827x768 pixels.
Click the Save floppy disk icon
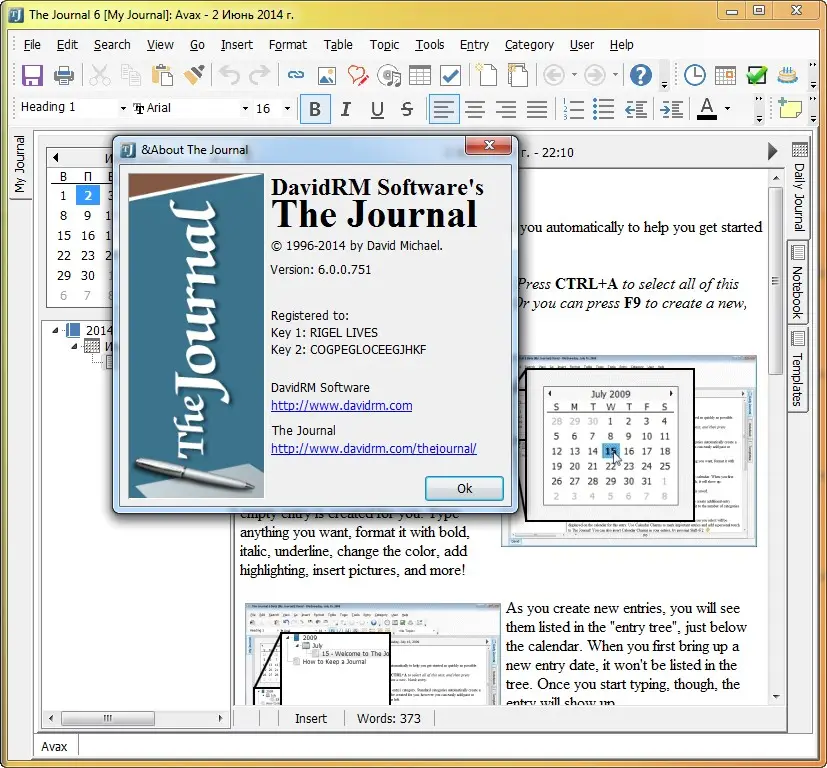pos(32,75)
